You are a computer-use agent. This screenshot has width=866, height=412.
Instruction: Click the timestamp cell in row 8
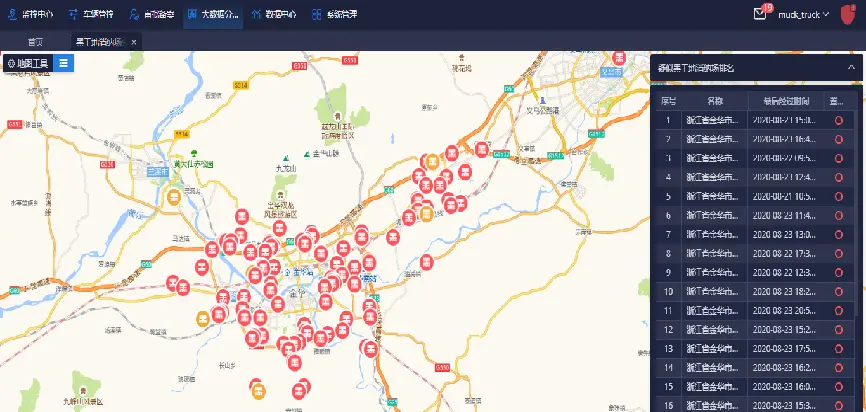click(786, 253)
